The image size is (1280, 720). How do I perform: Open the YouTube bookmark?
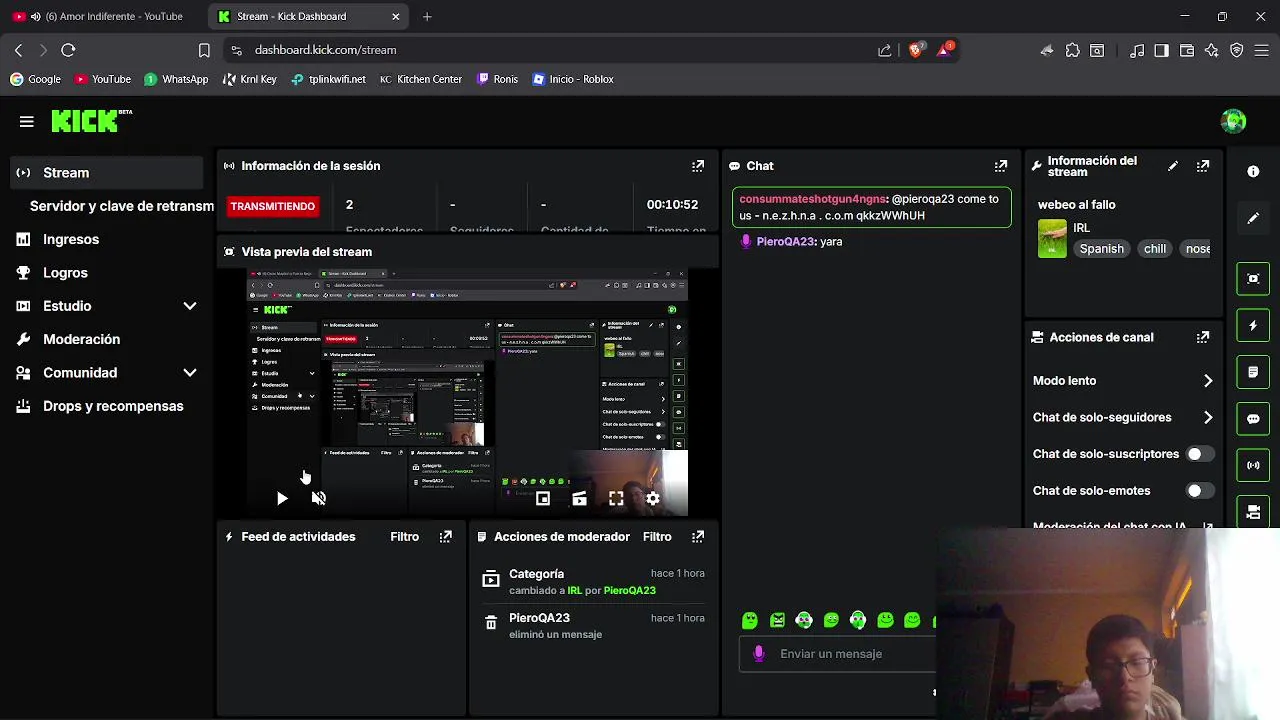point(103,79)
